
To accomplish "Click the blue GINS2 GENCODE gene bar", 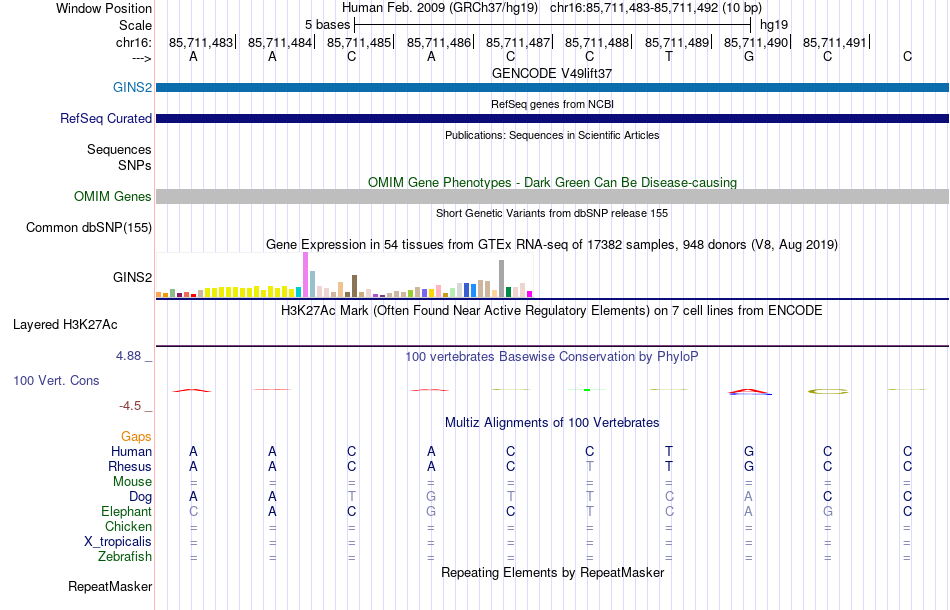I will 552,87.
